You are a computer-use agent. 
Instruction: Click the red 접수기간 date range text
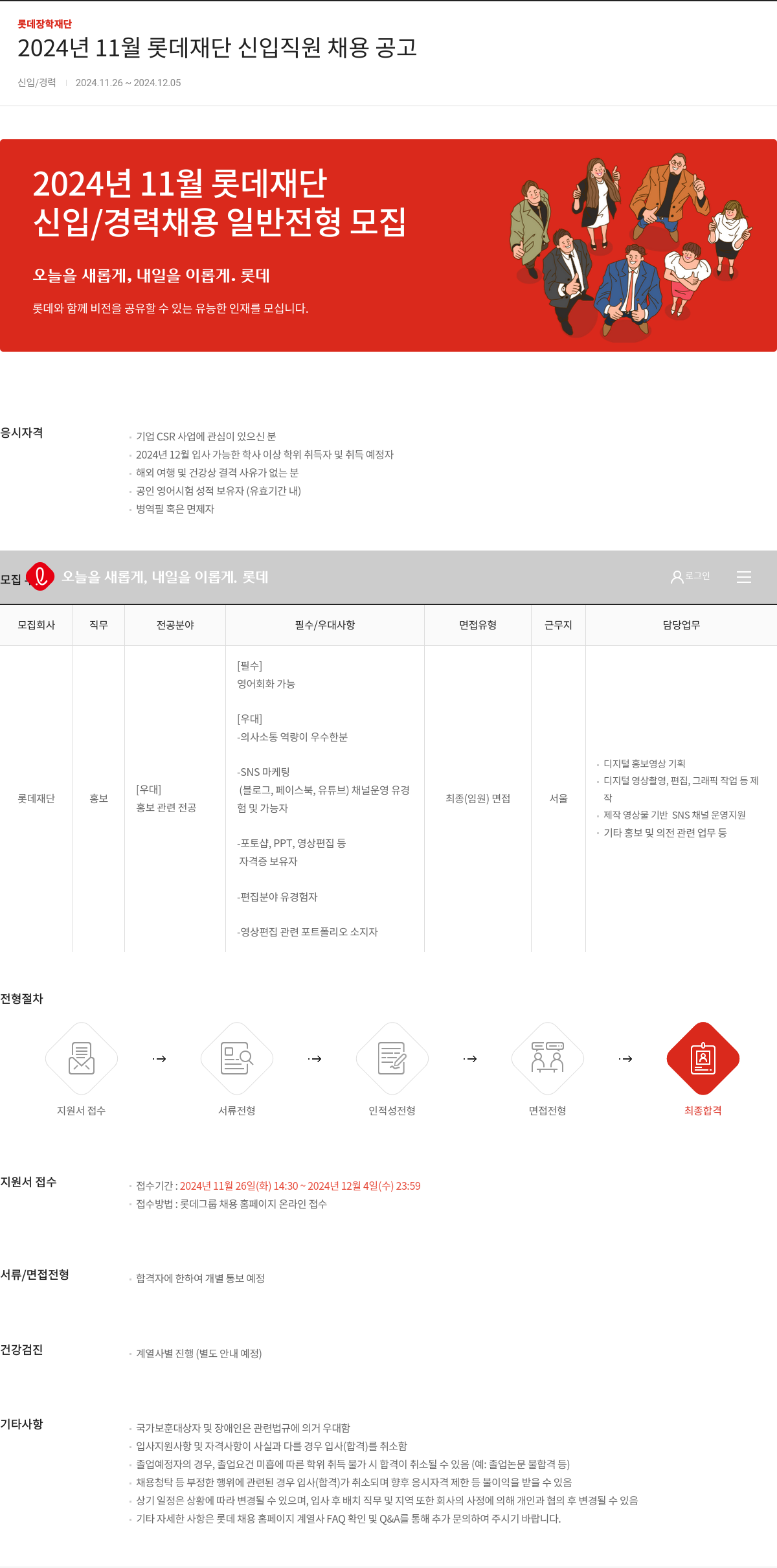300,1186
